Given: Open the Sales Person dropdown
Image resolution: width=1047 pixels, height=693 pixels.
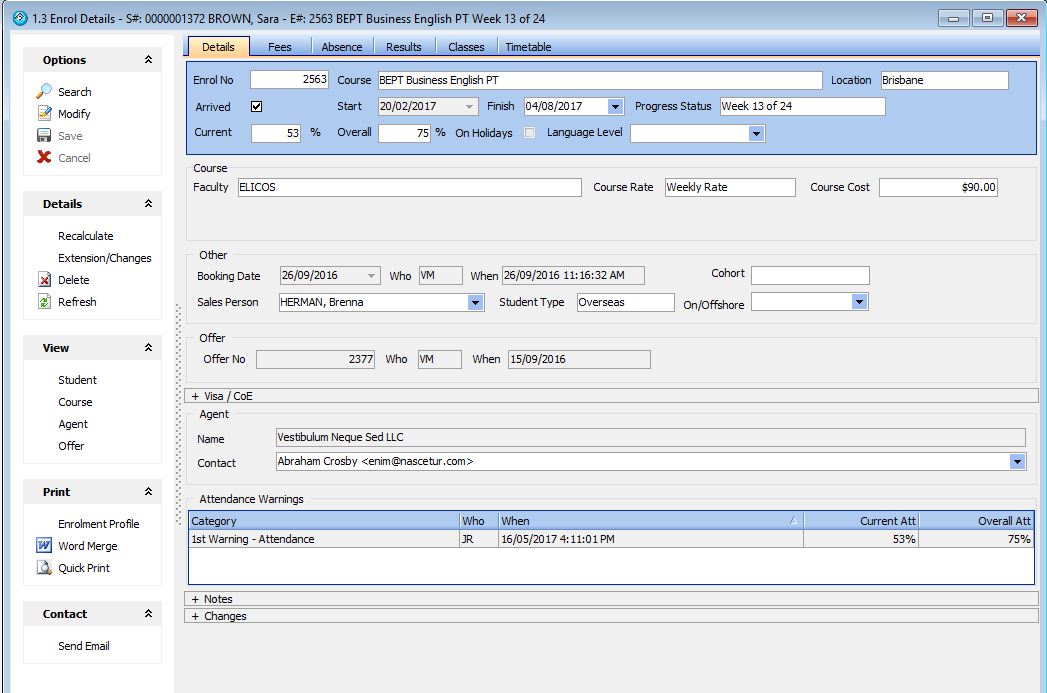Looking at the screenshot, I should point(475,302).
